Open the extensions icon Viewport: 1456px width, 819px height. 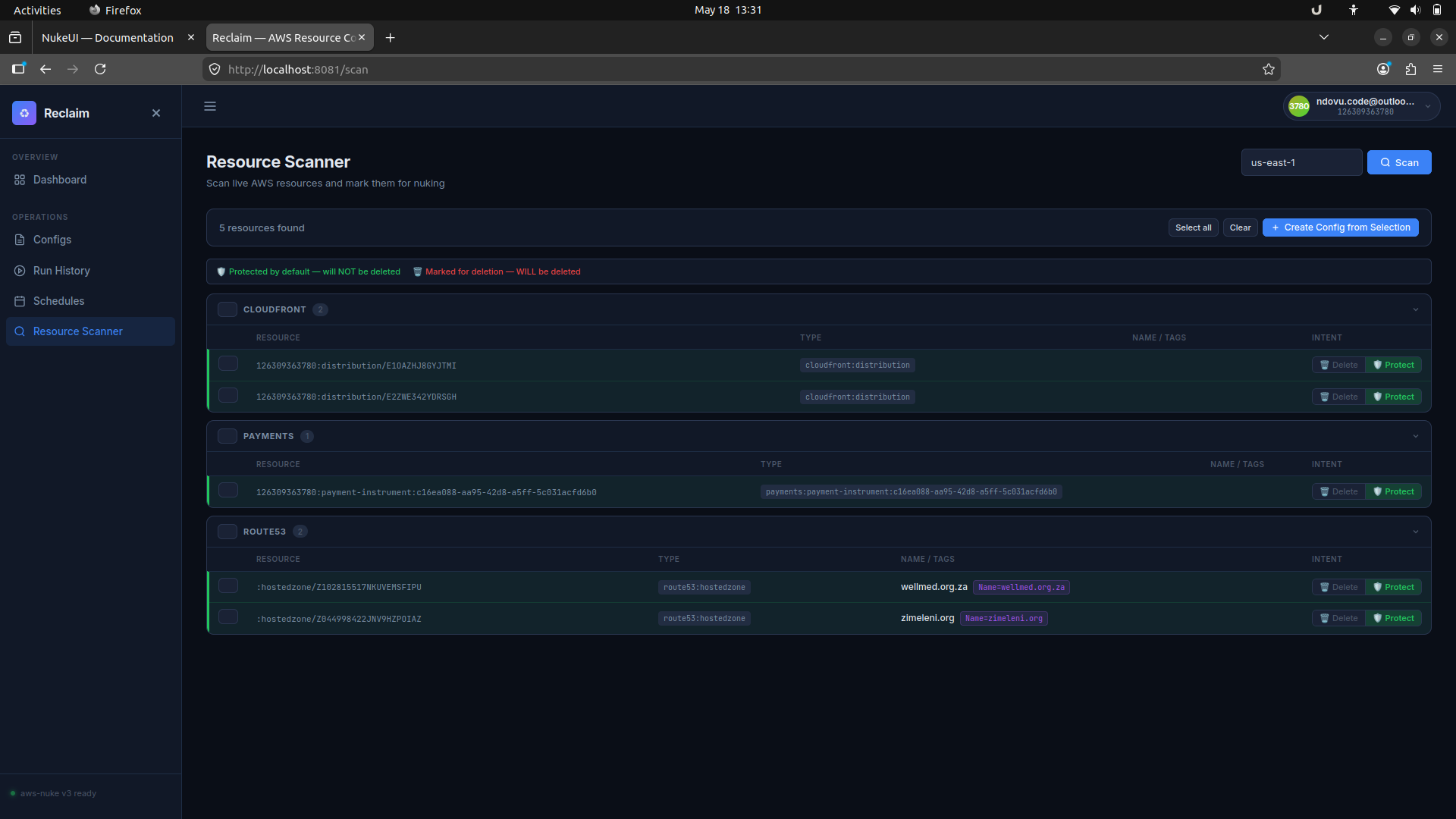[x=1410, y=69]
